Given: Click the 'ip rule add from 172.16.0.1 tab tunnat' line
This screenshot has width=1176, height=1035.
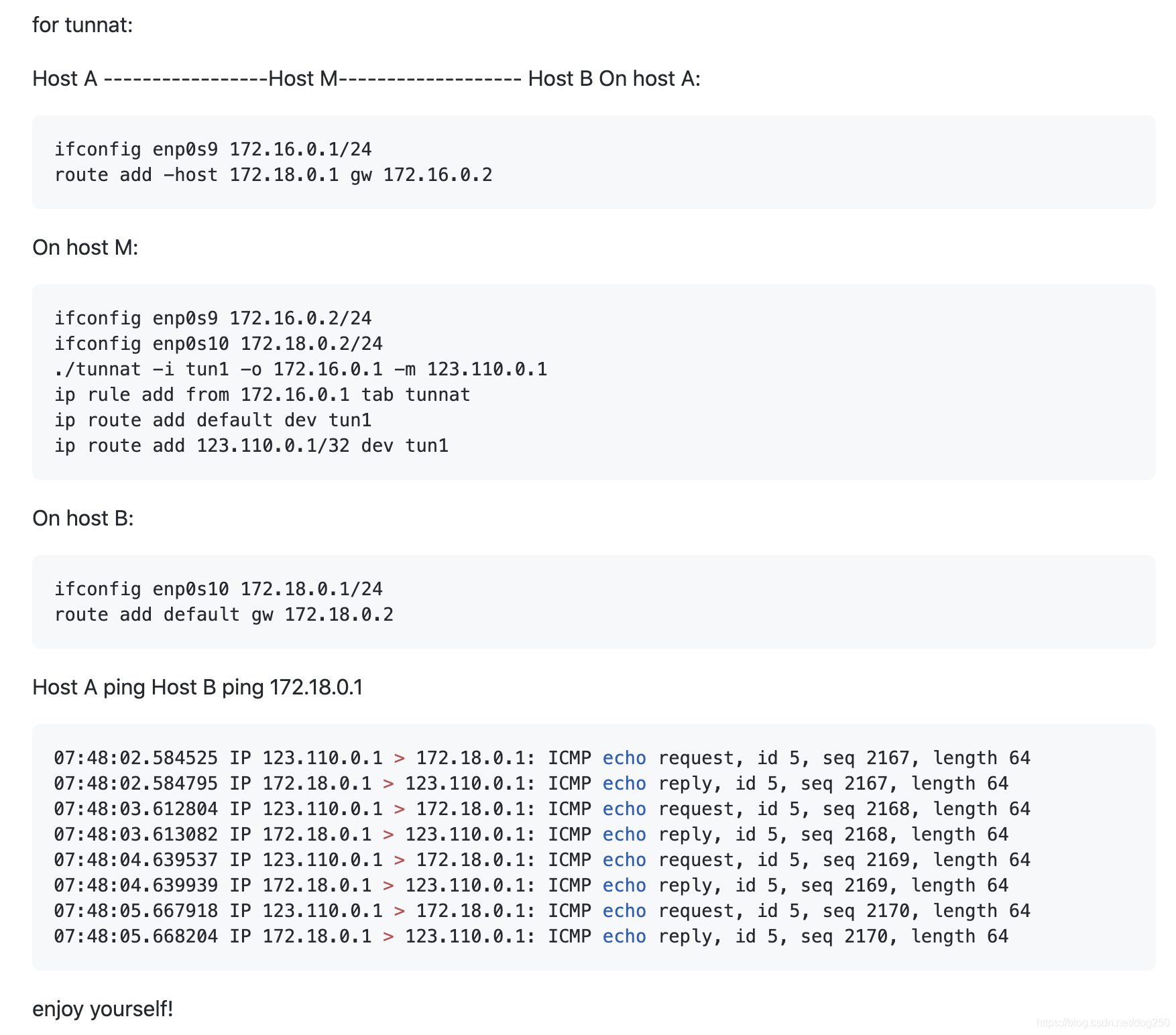Looking at the screenshot, I should [x=262, y=394].
